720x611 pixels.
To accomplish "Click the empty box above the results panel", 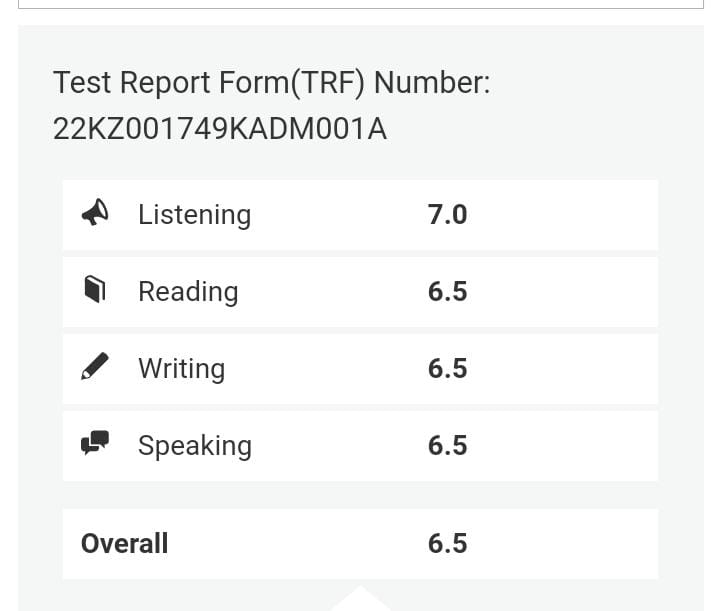I will (361, 4).
